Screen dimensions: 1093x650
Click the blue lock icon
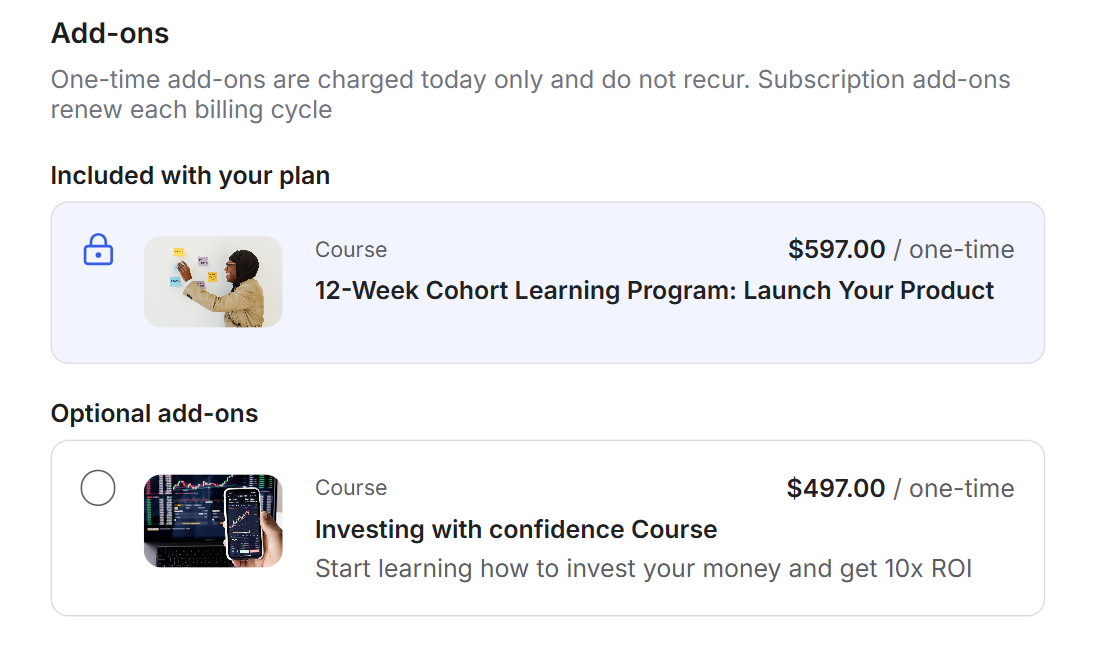(98, 250)
